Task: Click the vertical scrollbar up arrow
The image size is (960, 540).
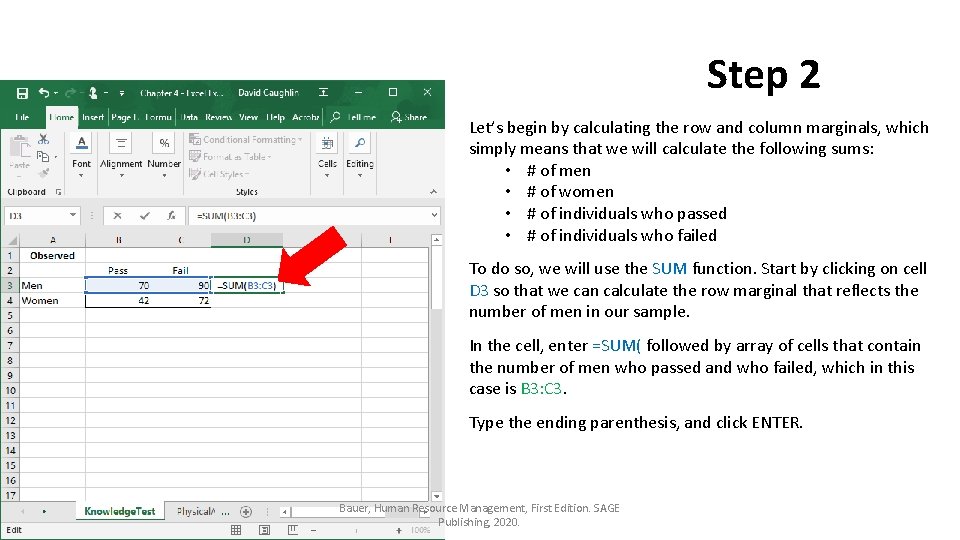Action: pyautogui.click(x=437, y=240)
